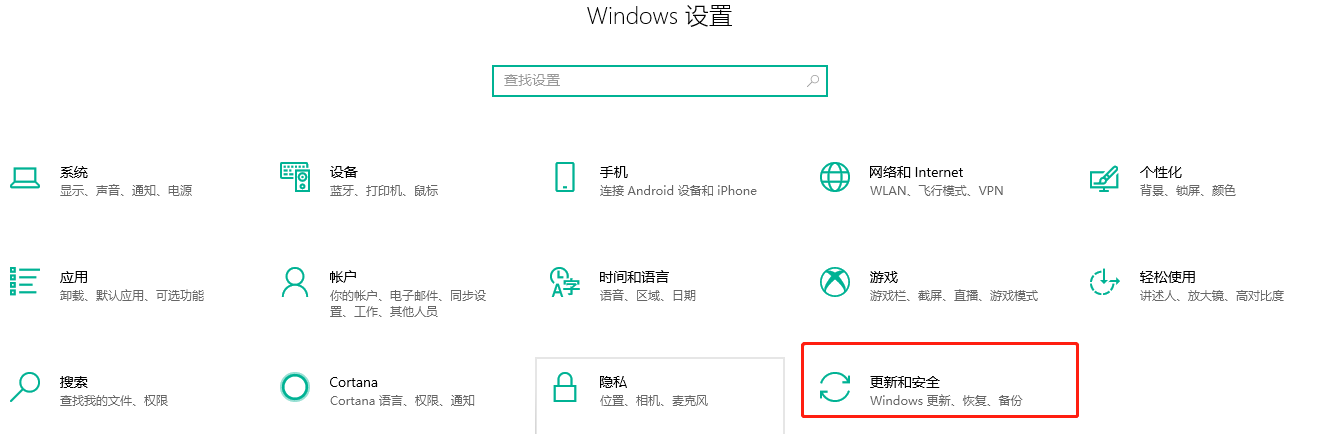
Task: Select the 游戏 Xbox icon
Action: tap(834, 282)
